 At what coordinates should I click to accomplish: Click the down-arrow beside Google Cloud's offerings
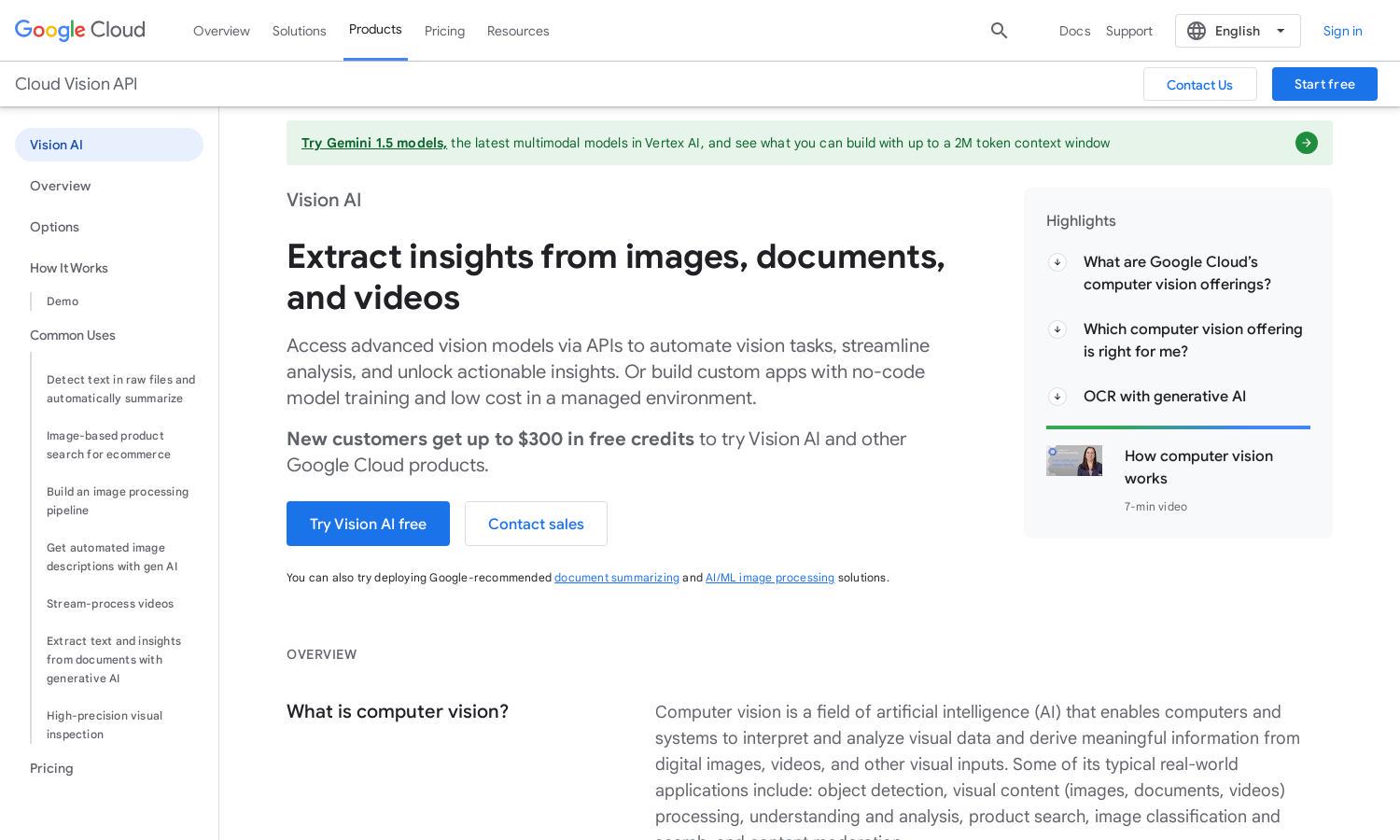click(x=1057, y=262)
